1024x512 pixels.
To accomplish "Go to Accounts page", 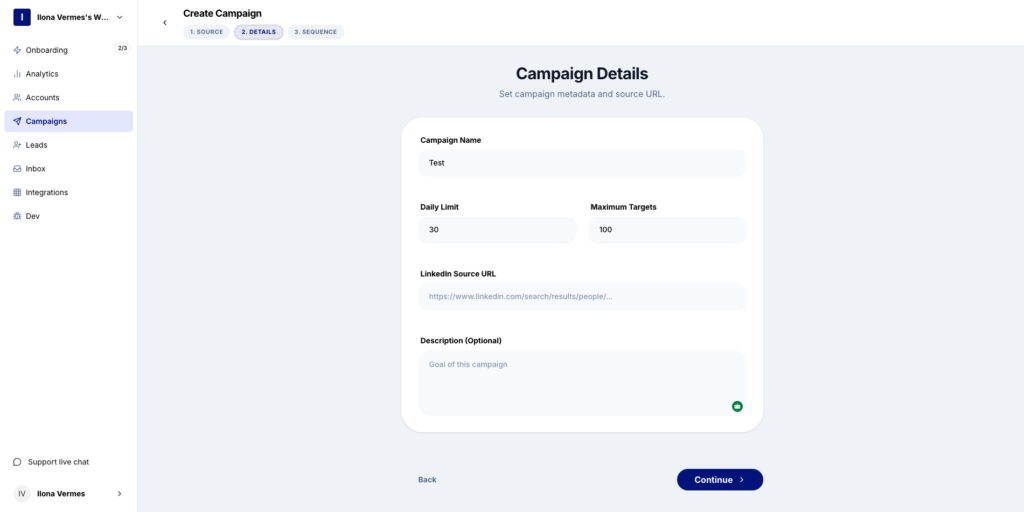I will click(x=69, y=97).
